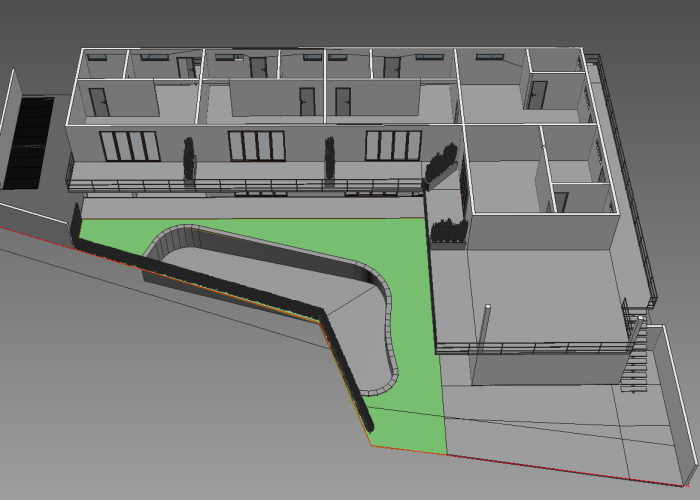
Task: Select the black striped ramp at far left
Action: tap(29, 142)
